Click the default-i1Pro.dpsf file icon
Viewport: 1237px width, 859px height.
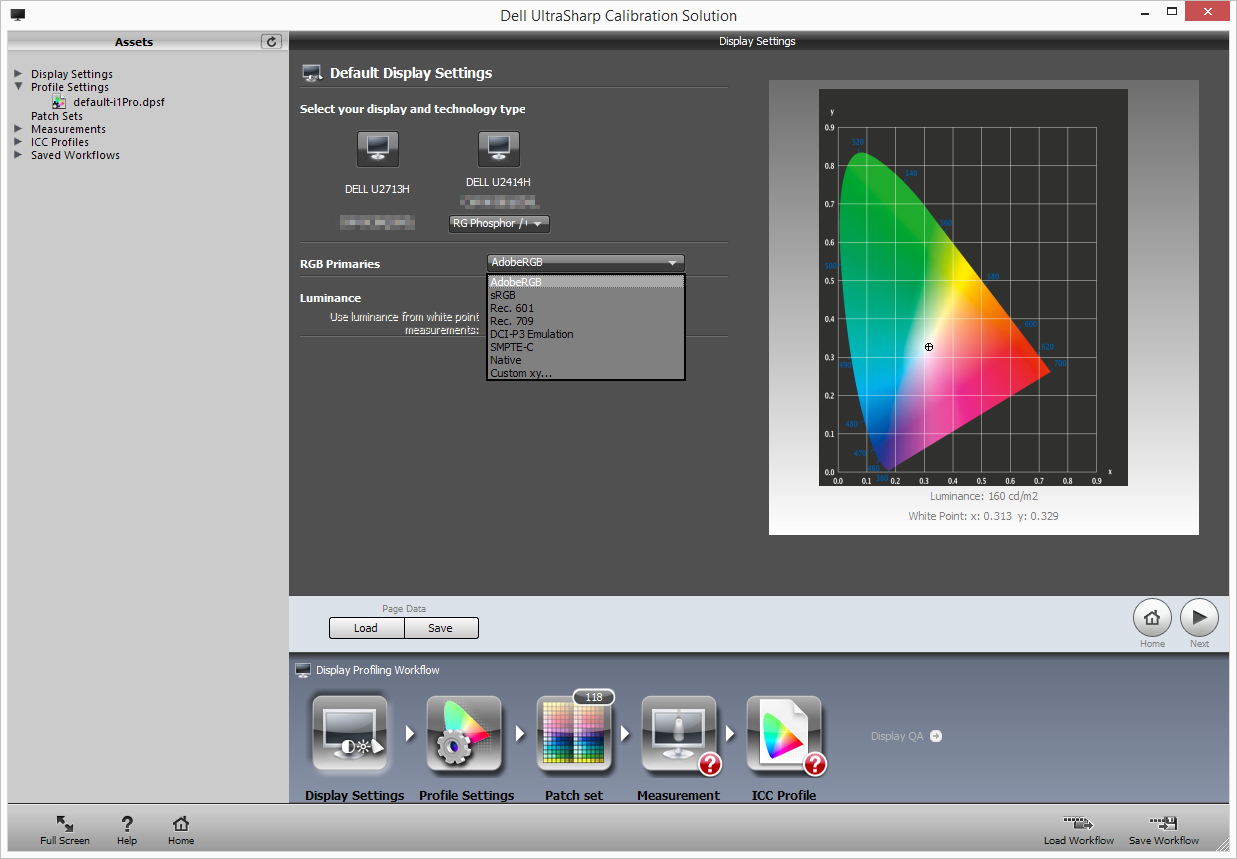pyautogui.click(x=60, y=102)
